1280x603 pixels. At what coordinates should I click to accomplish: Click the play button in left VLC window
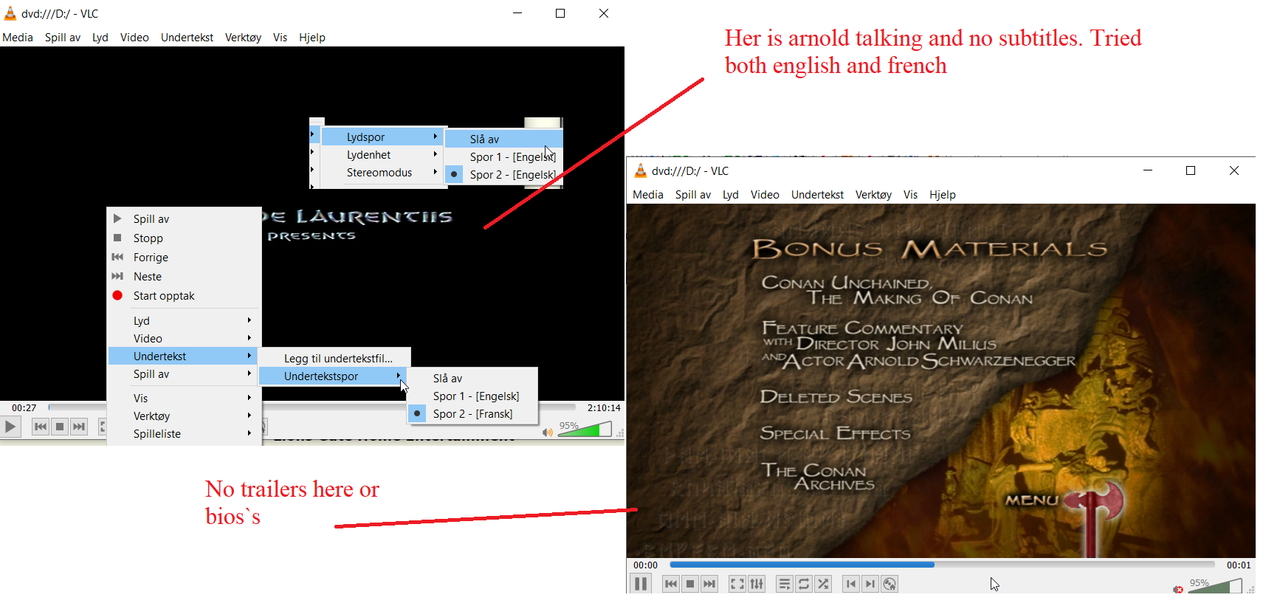point(10,427)
